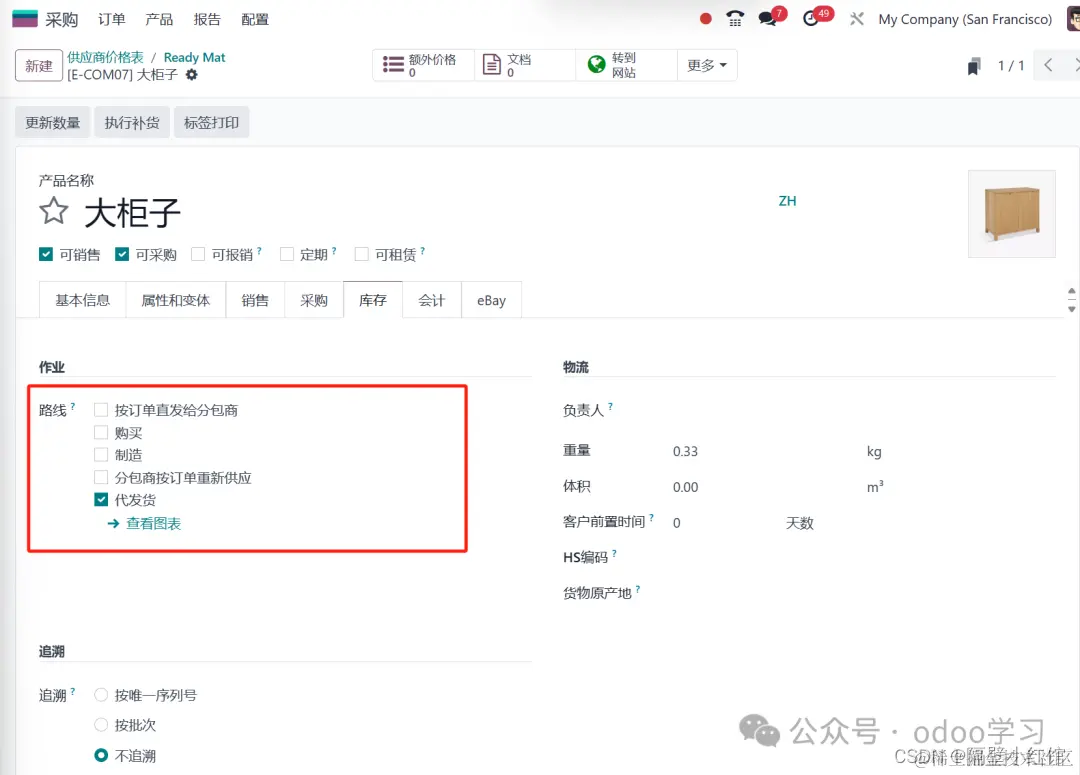1080x775 pixels.
Task: Click the vertical scrollbar arrows at right
Action: point(1072,300)
